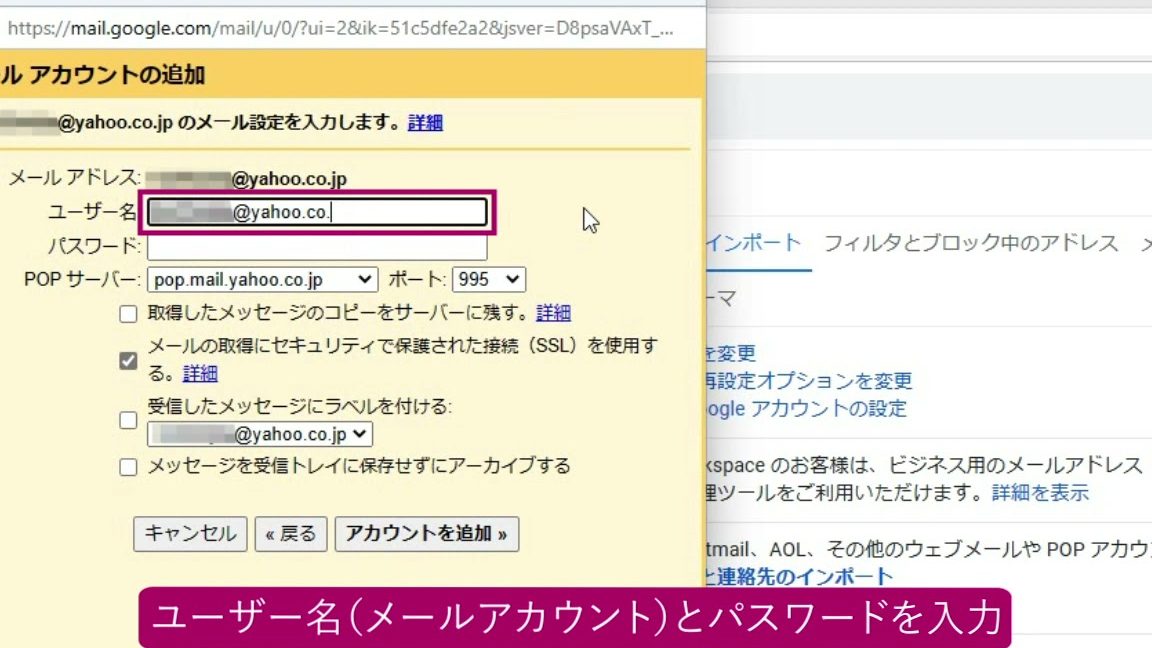Viewport: 1152px width, 648px height.
Task: Focus the password (パスワード) field
Action: [x=317, y=247]
